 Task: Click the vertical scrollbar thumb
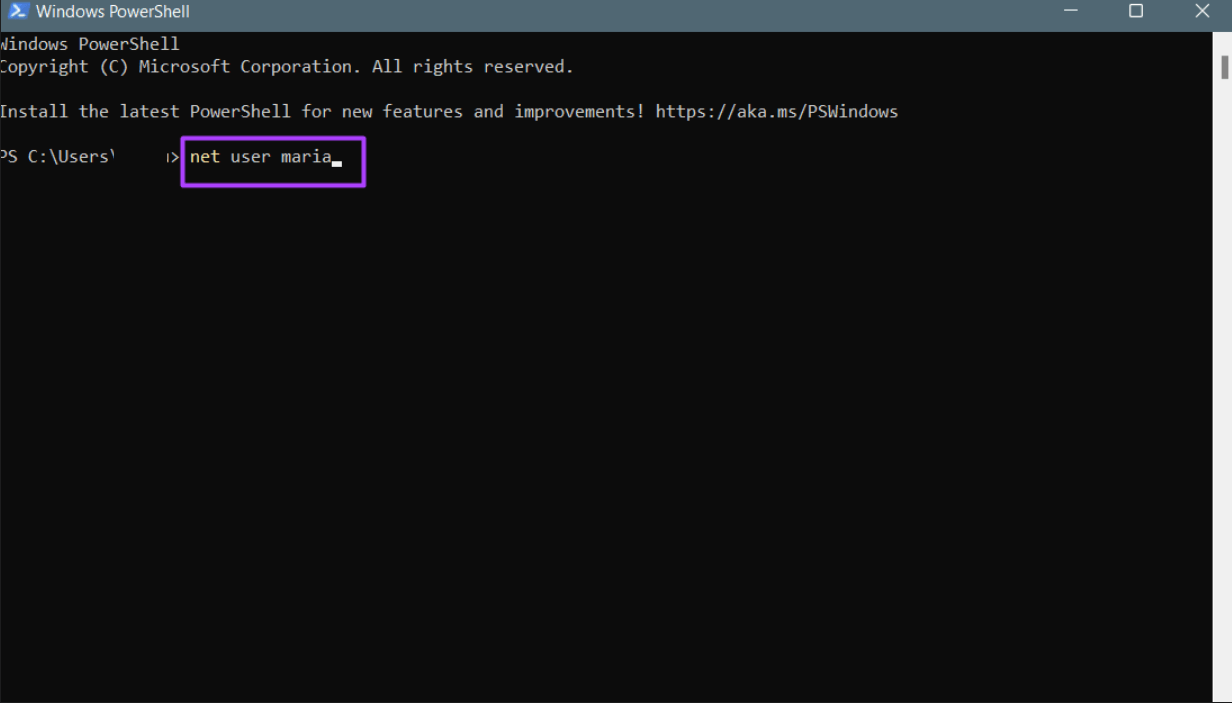pos(1224,67)
